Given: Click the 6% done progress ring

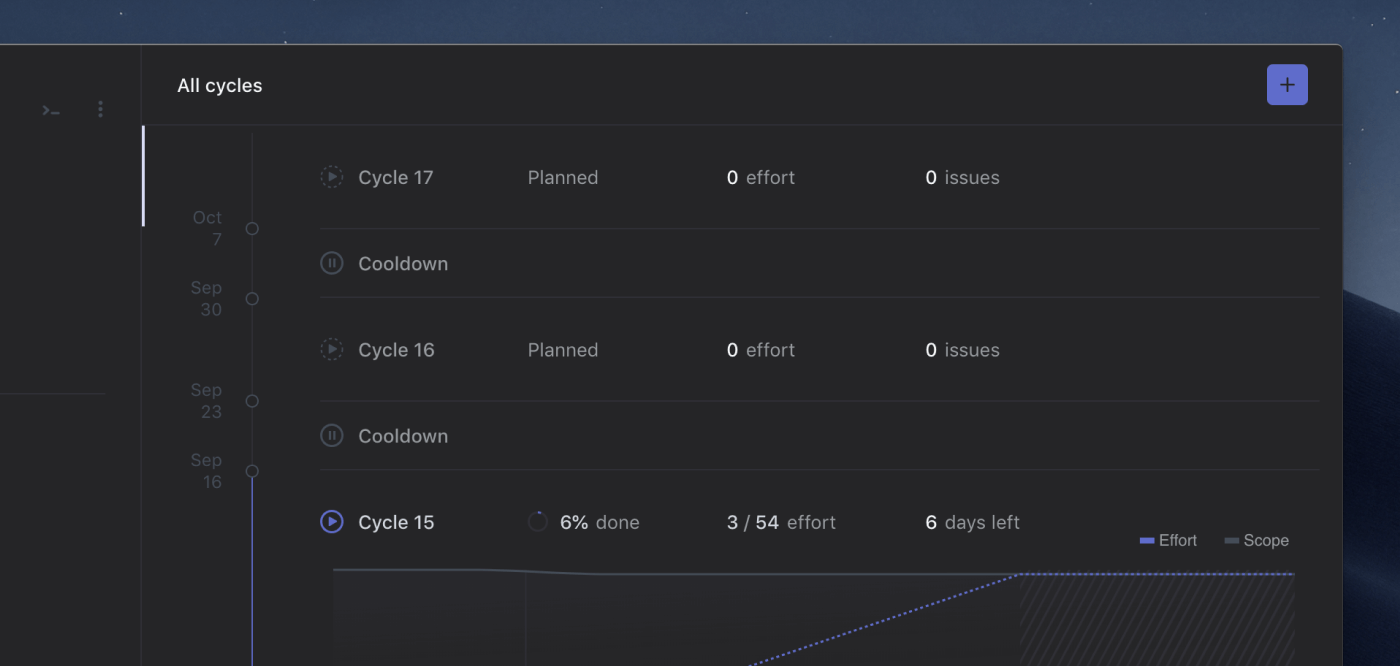Looking at the screenshot, I should (x=538, y=522).
